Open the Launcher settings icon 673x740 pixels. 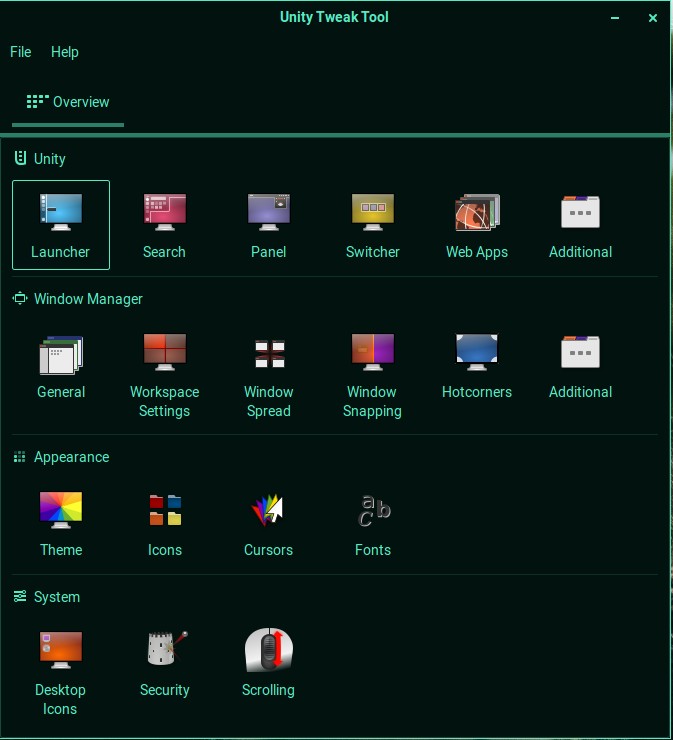[61, 224]
